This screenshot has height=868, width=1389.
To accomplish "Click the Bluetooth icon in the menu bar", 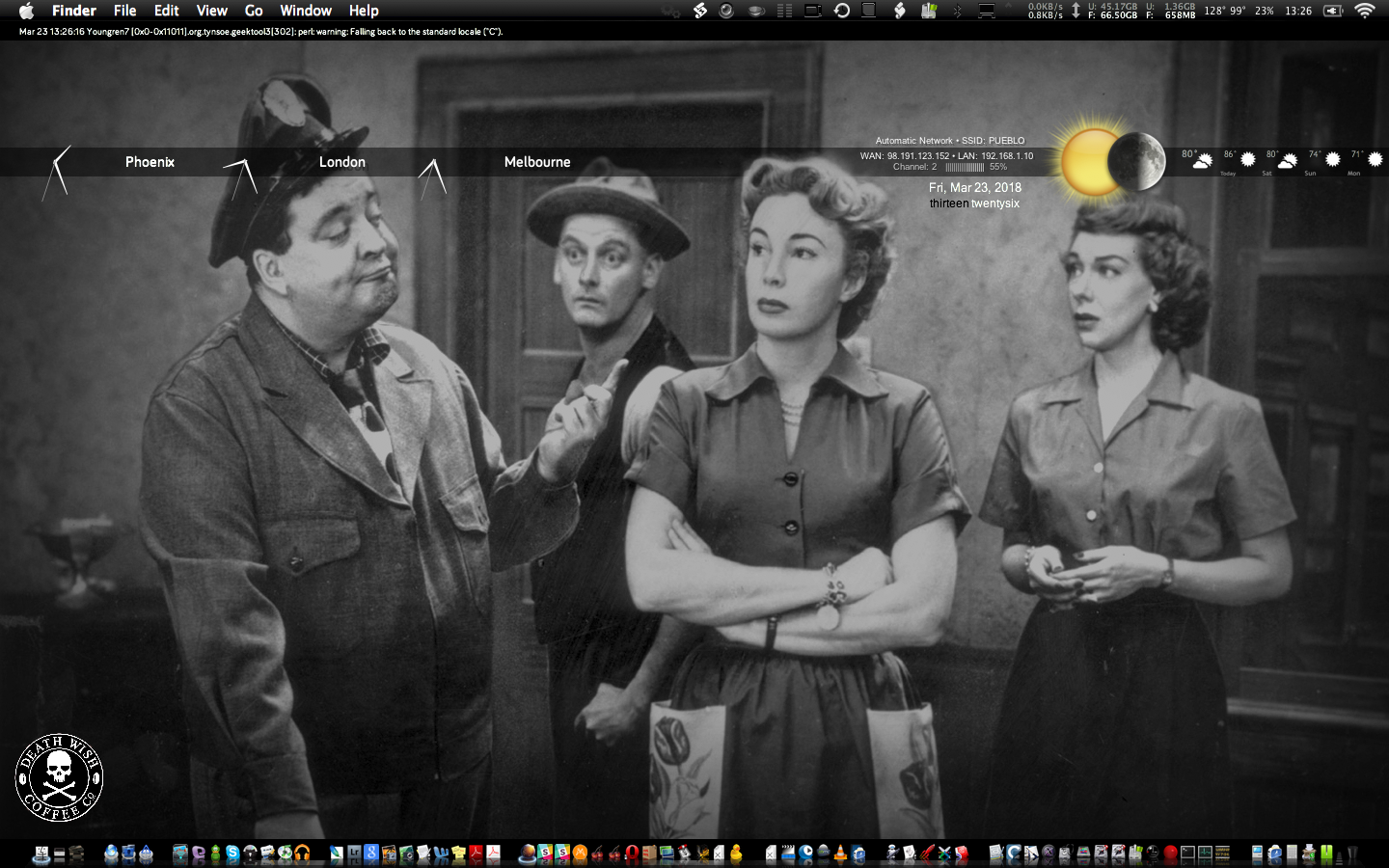I will [x=957, y=11].
